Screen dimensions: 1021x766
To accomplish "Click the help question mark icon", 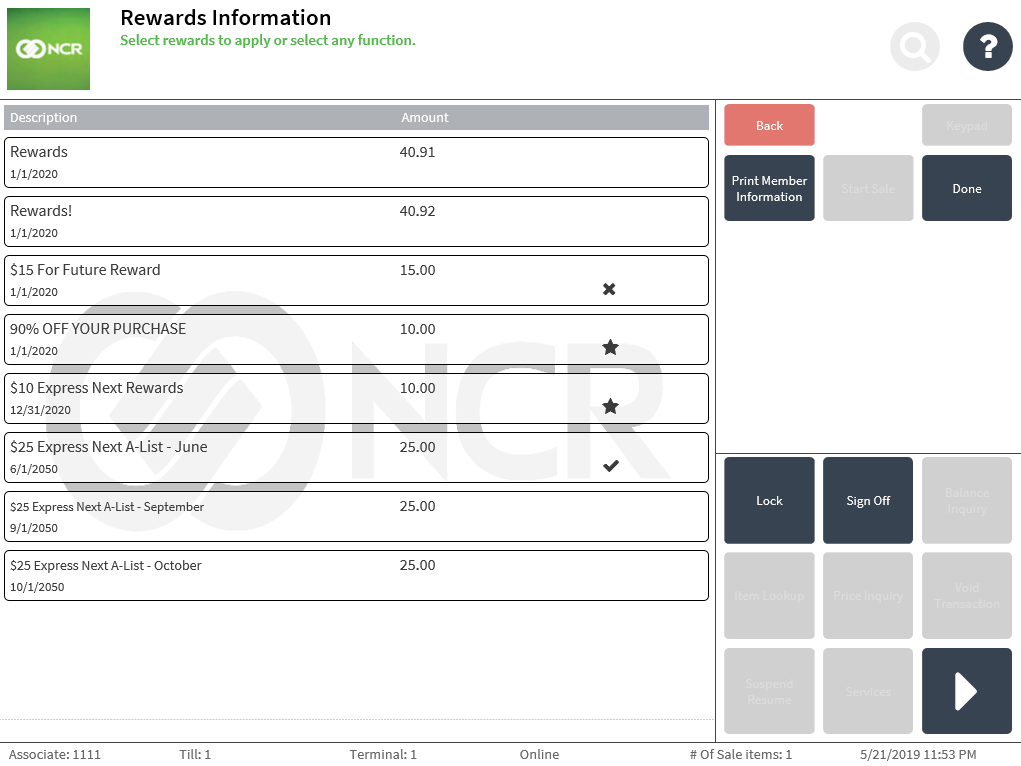I will click(987, 46).
